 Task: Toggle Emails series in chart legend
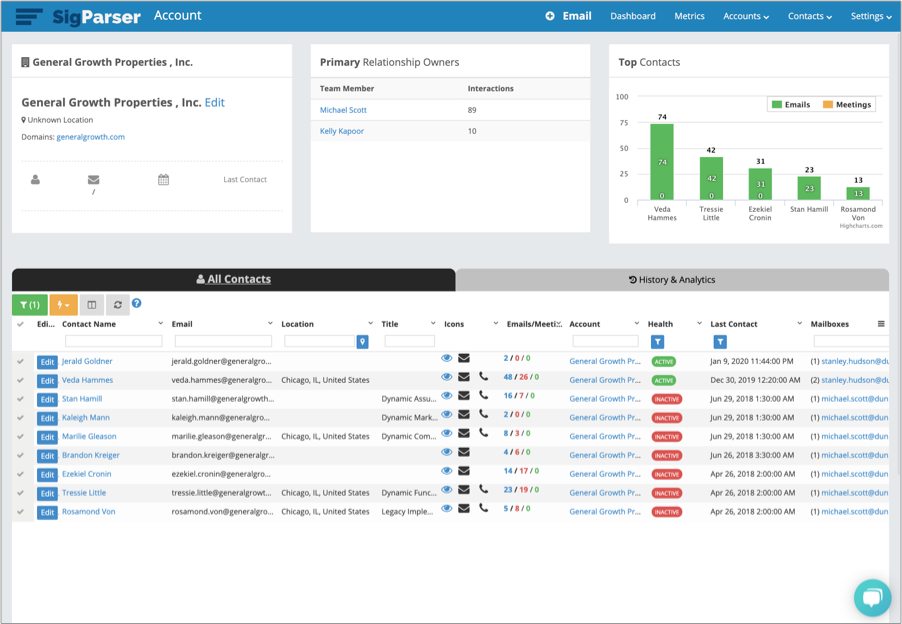click(x=791, y=105)
